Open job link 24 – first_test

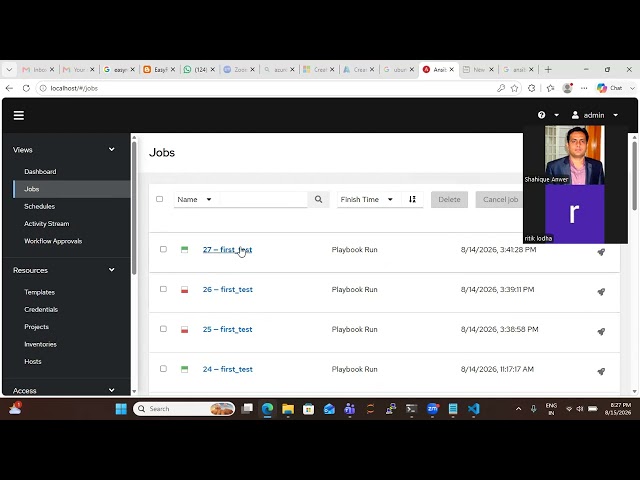point(228,369)
